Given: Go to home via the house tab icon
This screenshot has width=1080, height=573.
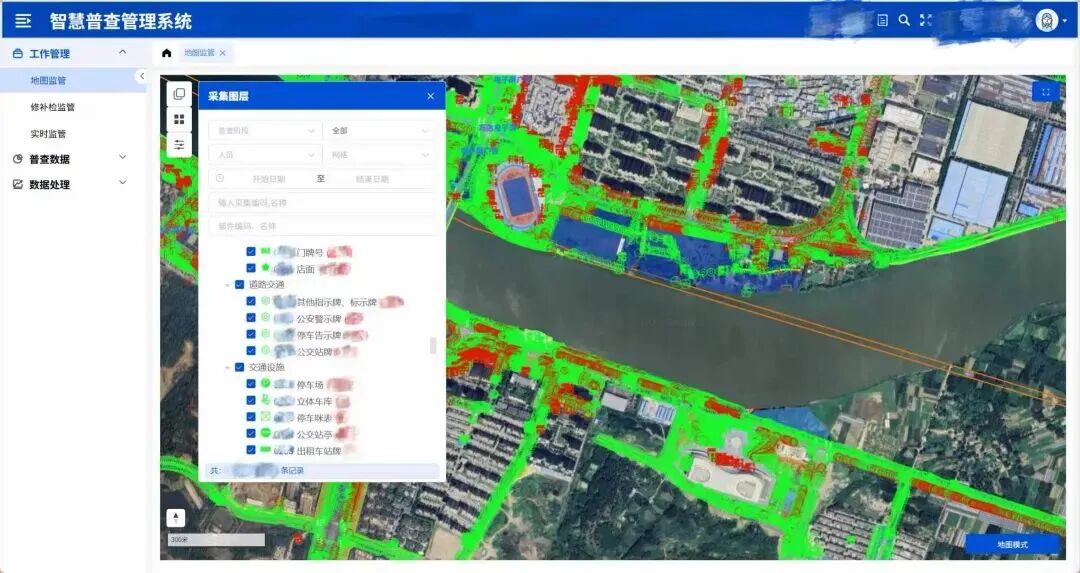Looking at the screenshot, I should (167, 53).
